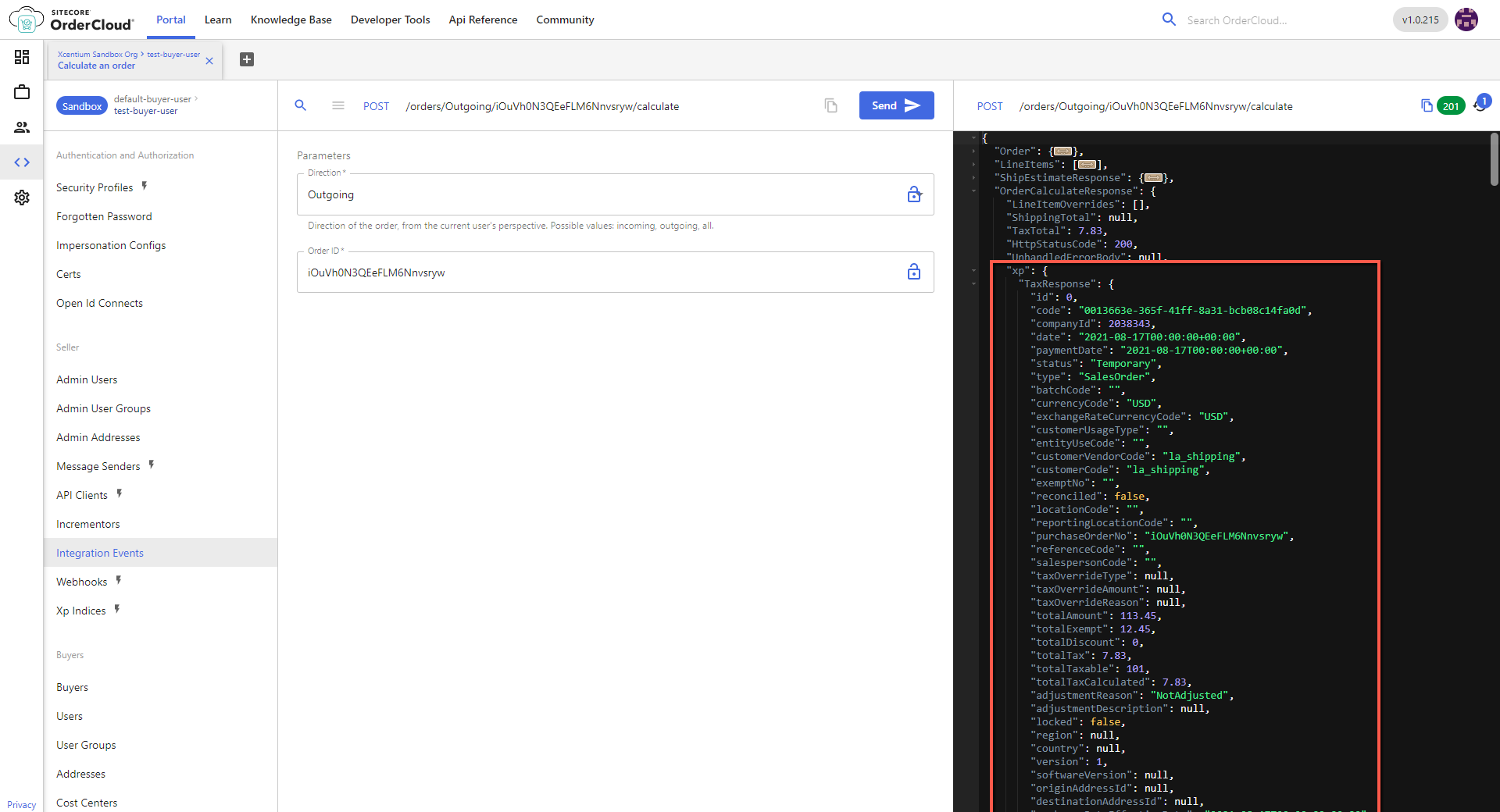Select the Calculate an order console tab
This screenshot has width=1500, height=812.
[96, 66]
